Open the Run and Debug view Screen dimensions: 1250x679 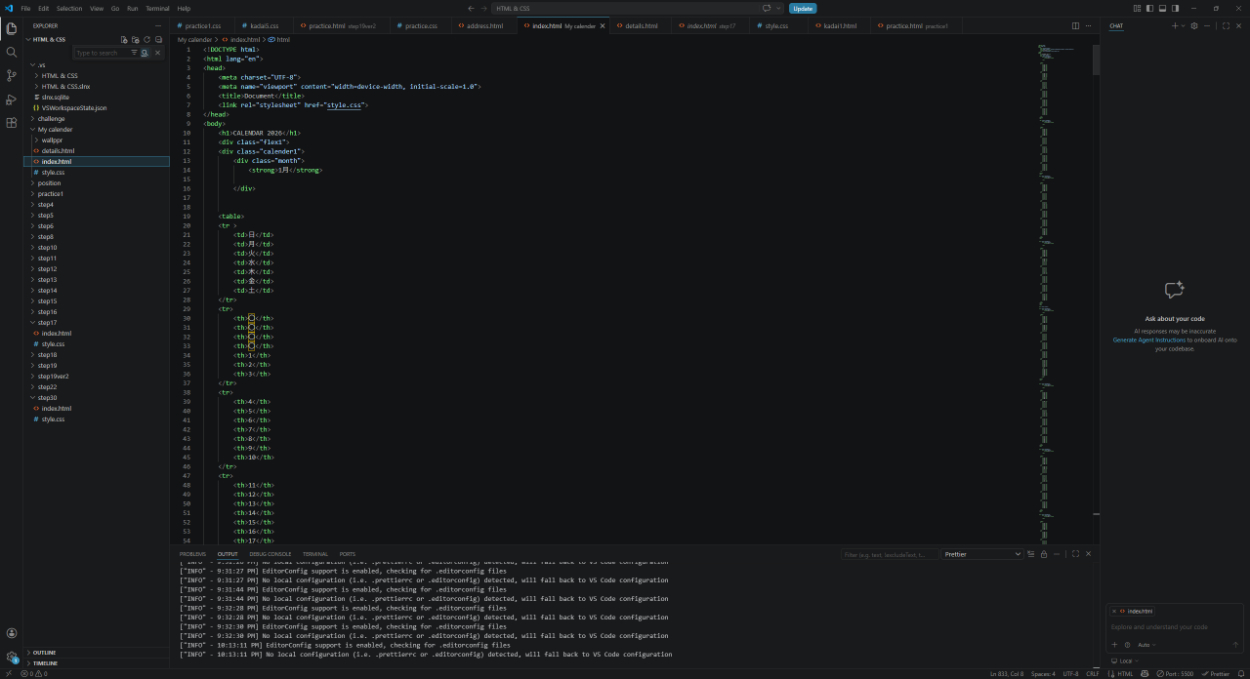point(12,99)
